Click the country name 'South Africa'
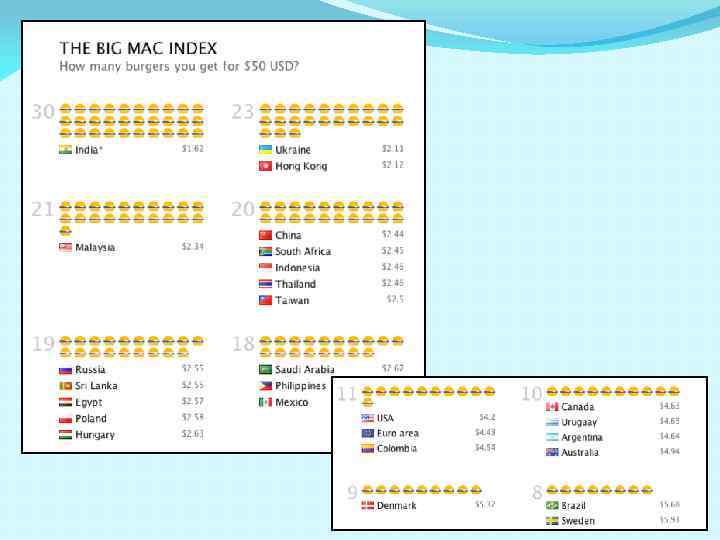 point(303,252)
